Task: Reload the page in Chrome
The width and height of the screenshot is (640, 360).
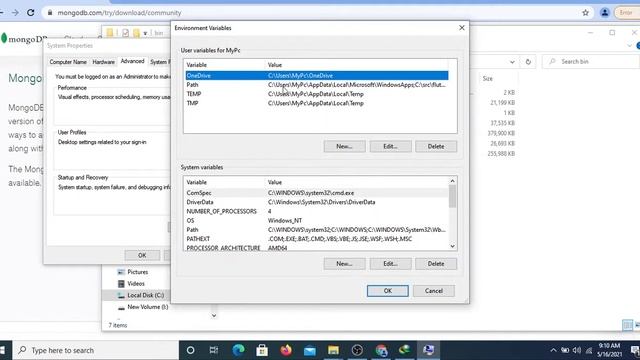Action: pos(31,13)
